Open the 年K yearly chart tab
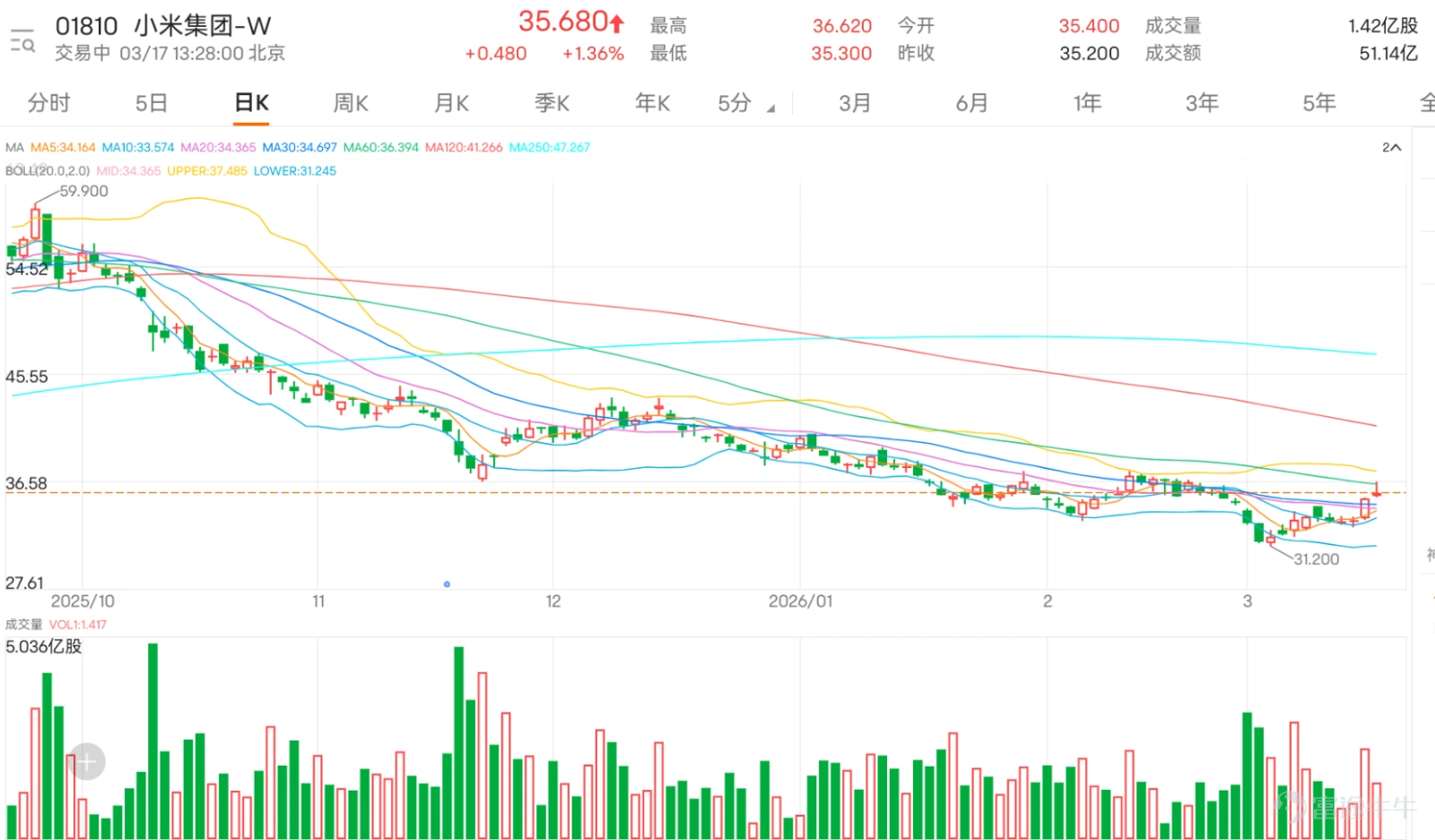 coord(652,103)
